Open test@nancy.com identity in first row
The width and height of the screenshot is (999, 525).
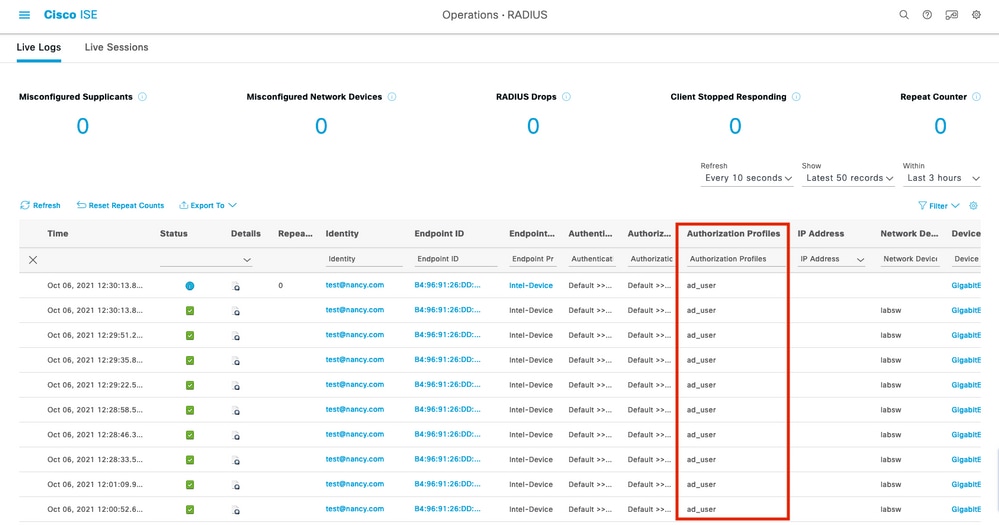[x=355, y=285]
